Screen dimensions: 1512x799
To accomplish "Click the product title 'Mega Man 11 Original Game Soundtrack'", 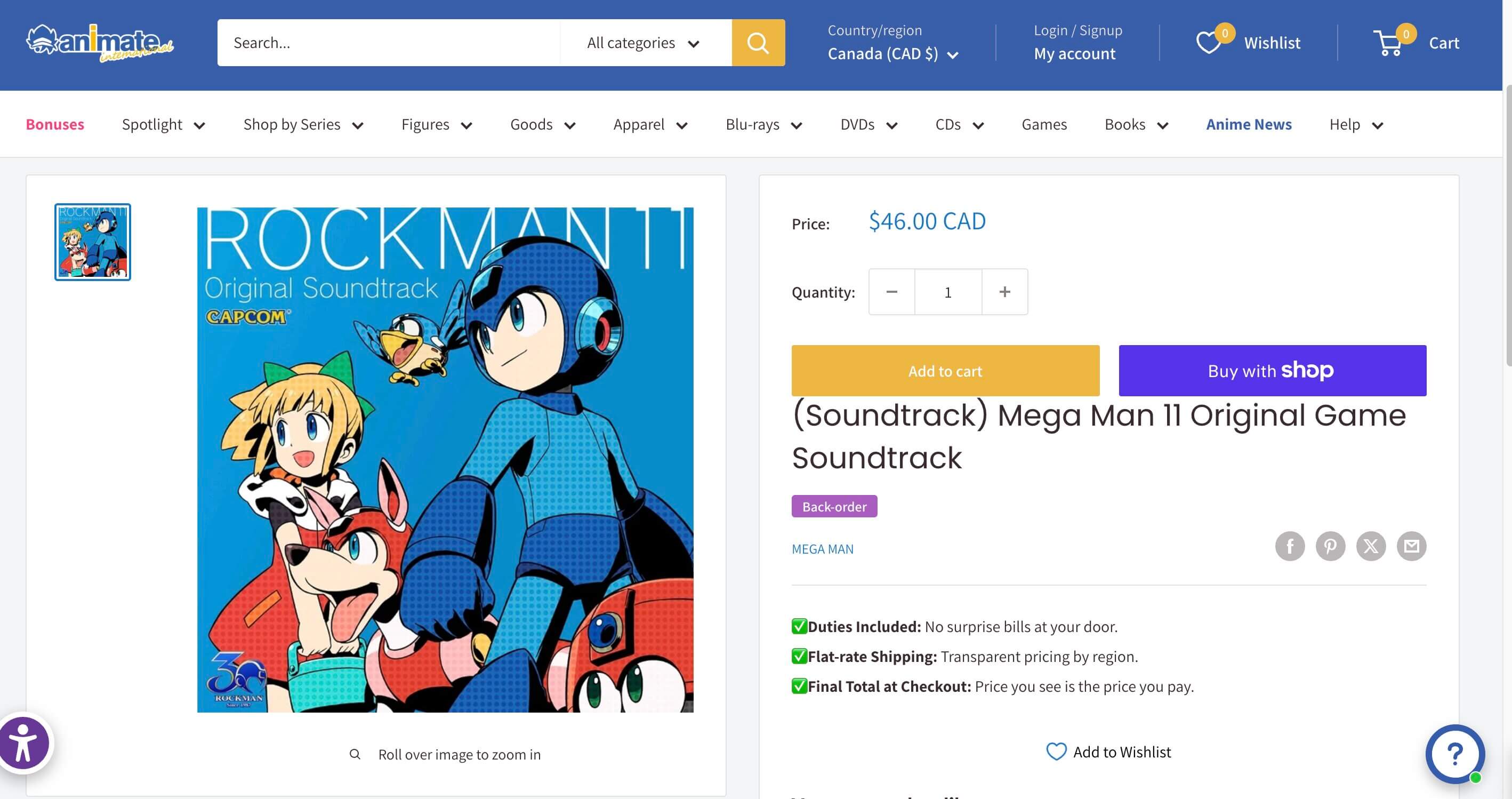I will click(1099, 436).
